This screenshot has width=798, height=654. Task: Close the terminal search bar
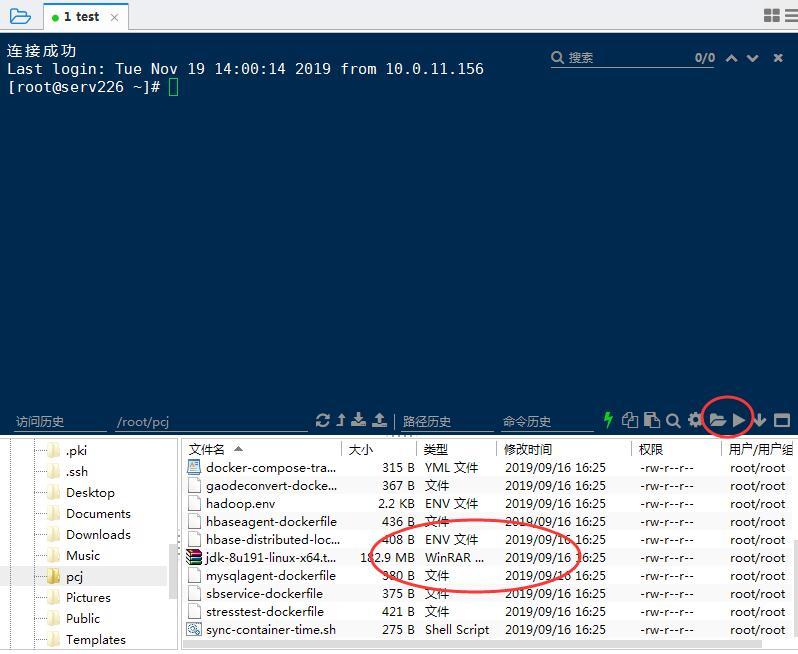pyautogui.click(x=778, y=58)
